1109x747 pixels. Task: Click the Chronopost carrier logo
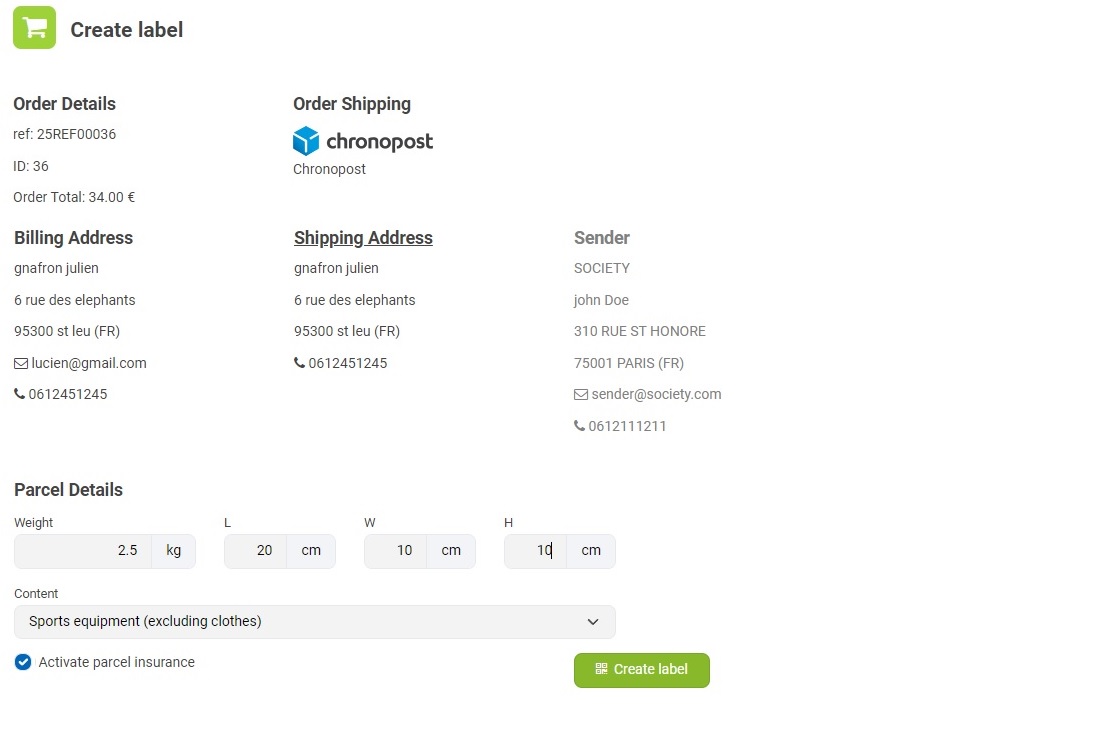(363, 141)
